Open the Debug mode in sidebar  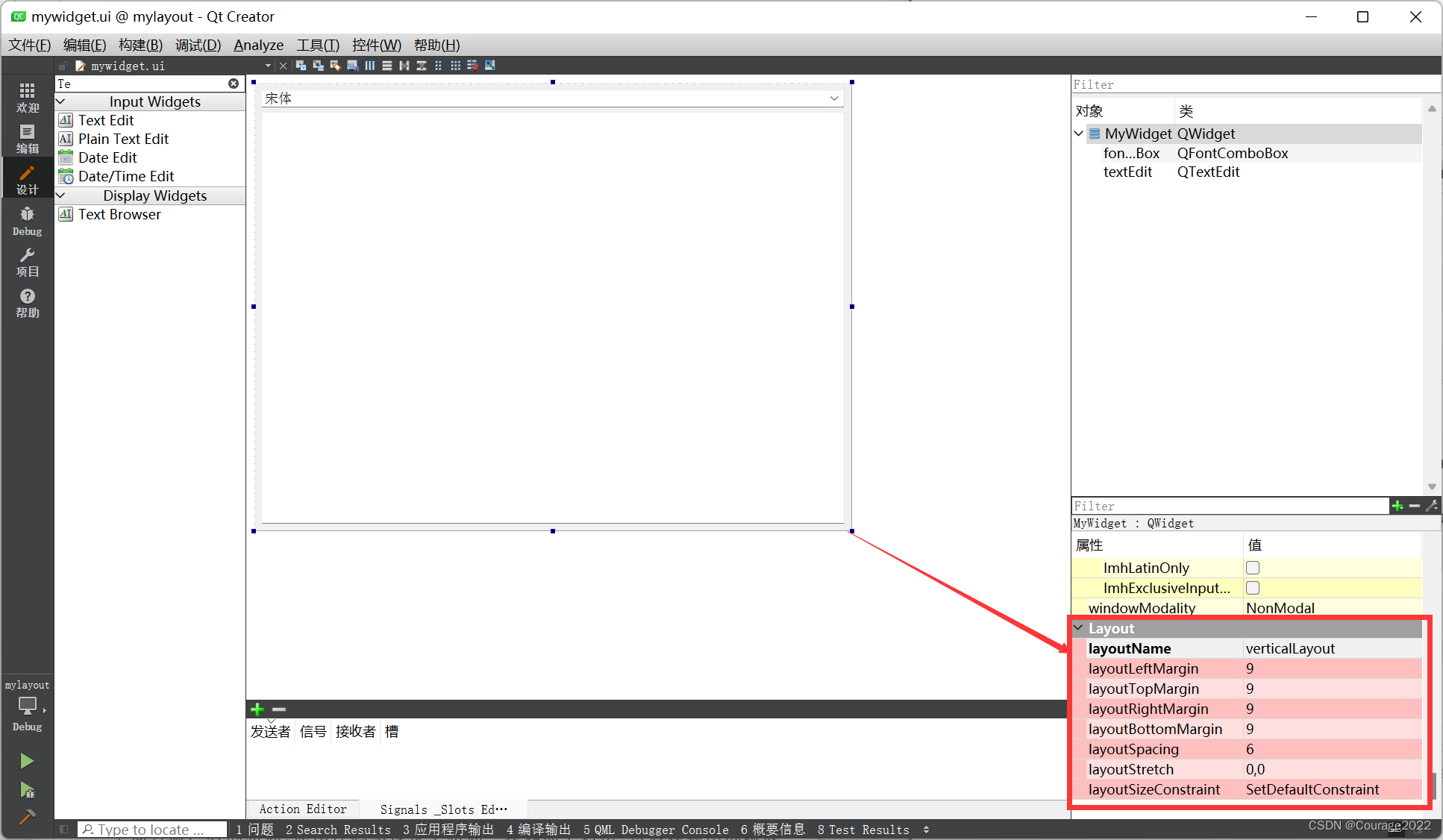click(x=27, y=221)
